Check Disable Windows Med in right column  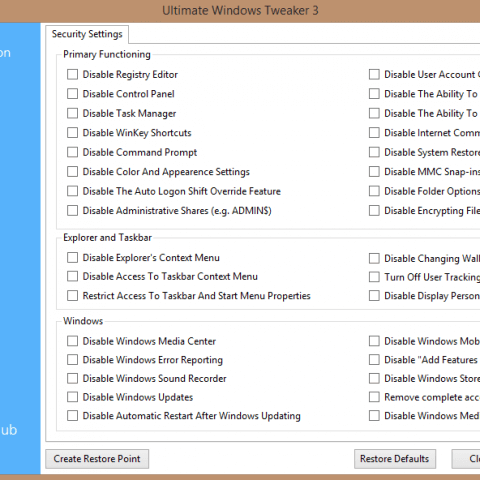point(374,416)
